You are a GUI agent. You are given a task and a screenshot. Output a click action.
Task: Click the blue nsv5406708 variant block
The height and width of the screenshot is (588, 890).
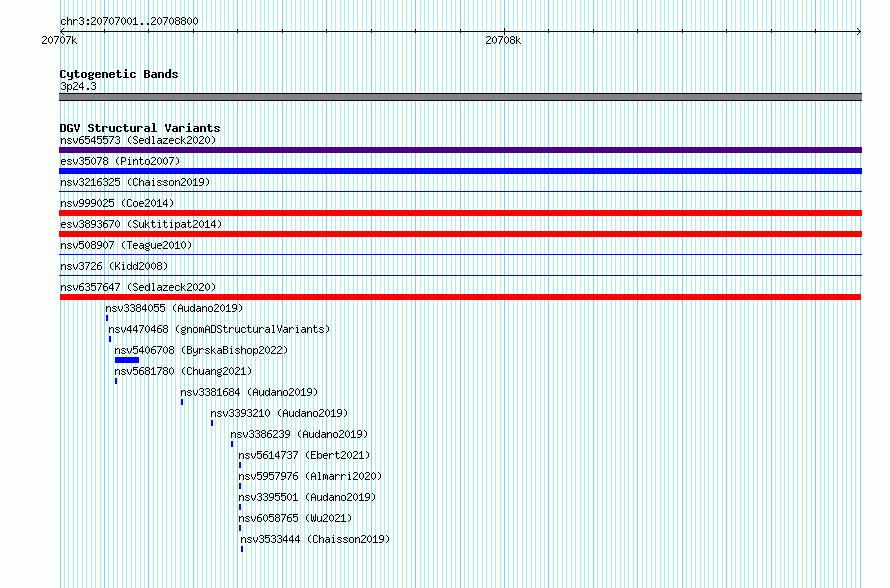click(127, 360)
